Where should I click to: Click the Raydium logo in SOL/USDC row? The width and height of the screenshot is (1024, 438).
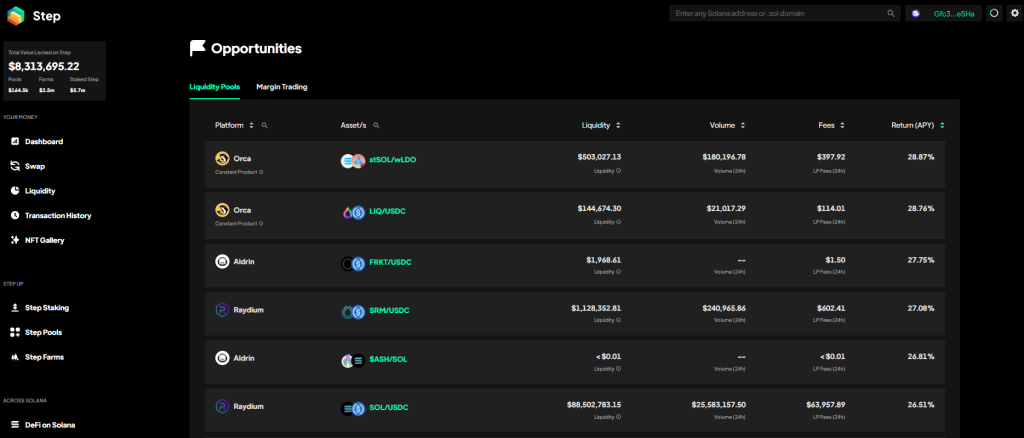tap(222, 407)
